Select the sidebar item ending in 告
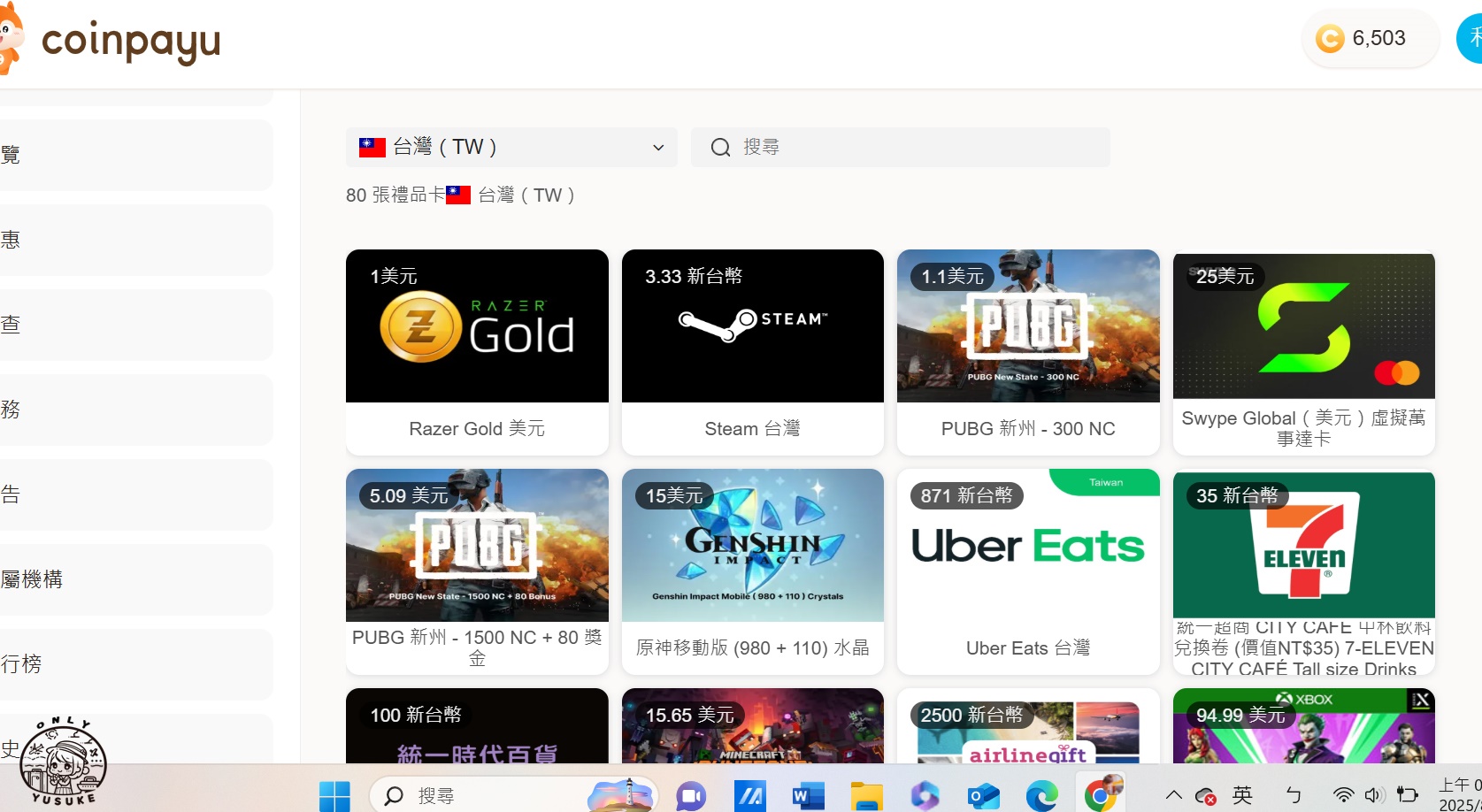Viewport: 1482px width, 812px height. (x=136, y=494)
